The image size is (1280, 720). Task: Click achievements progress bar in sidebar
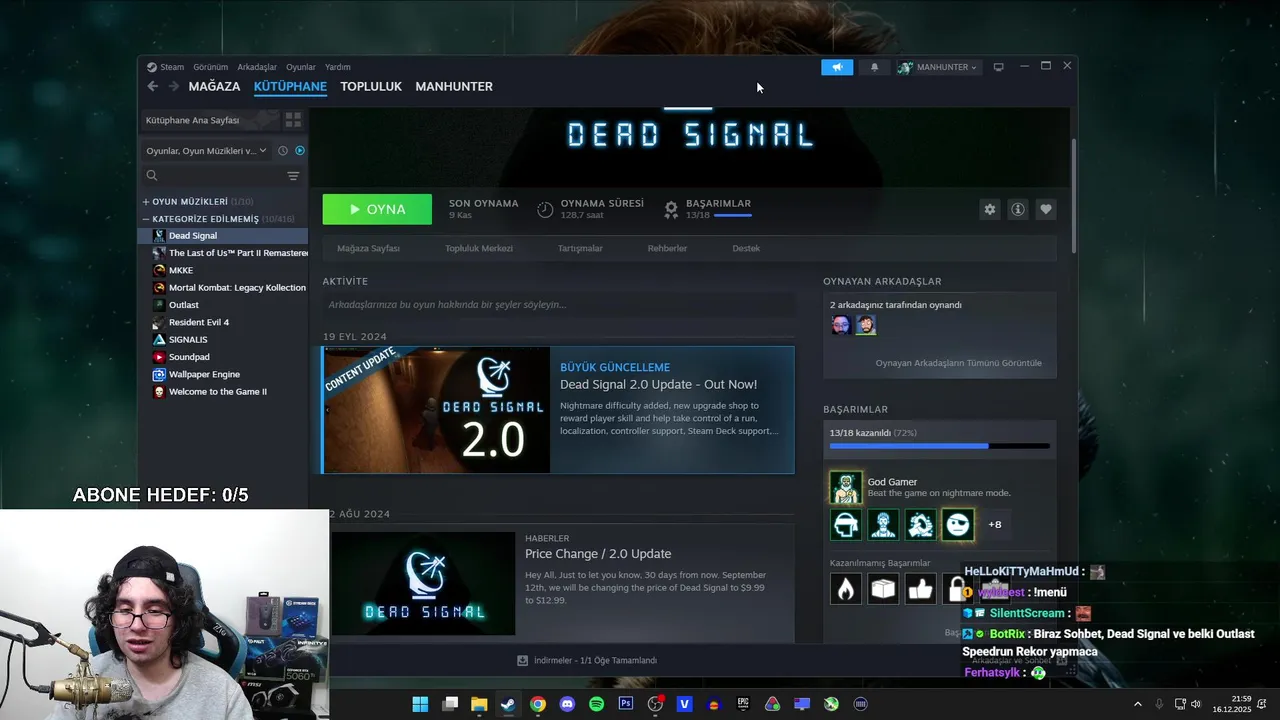940,446
